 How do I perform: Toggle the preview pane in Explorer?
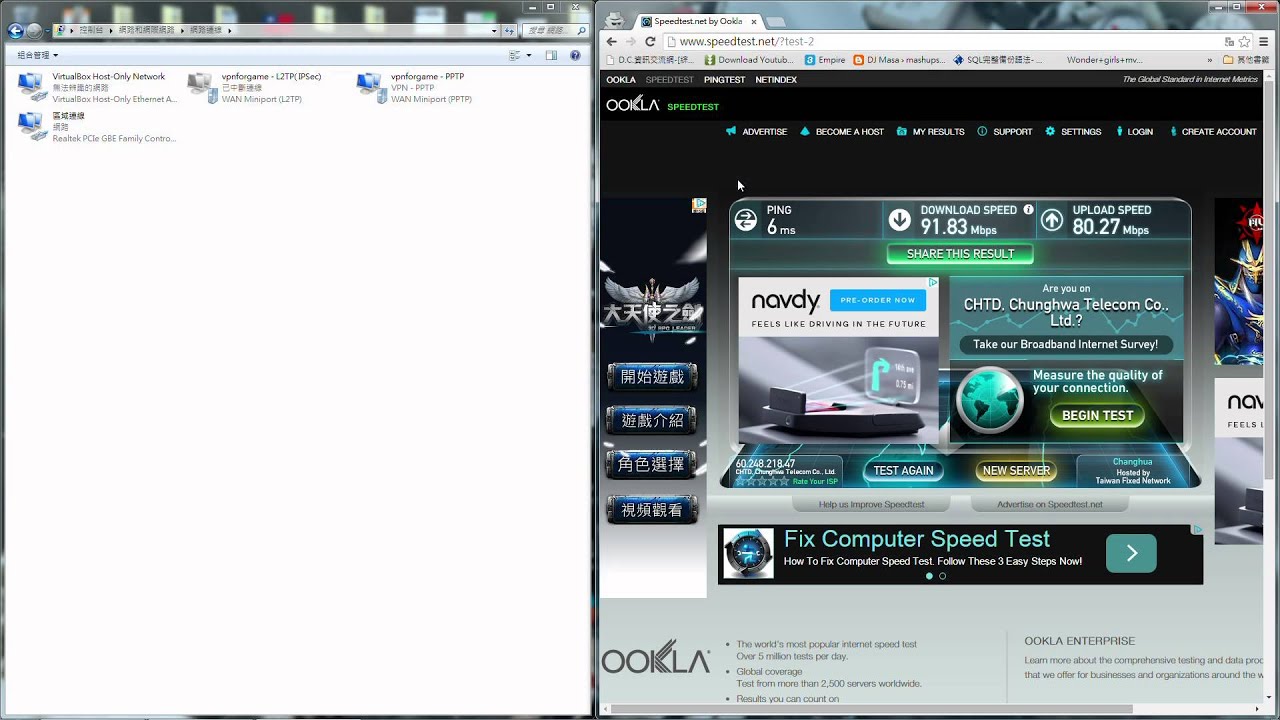pyautogui.click(x=551, y=55)
